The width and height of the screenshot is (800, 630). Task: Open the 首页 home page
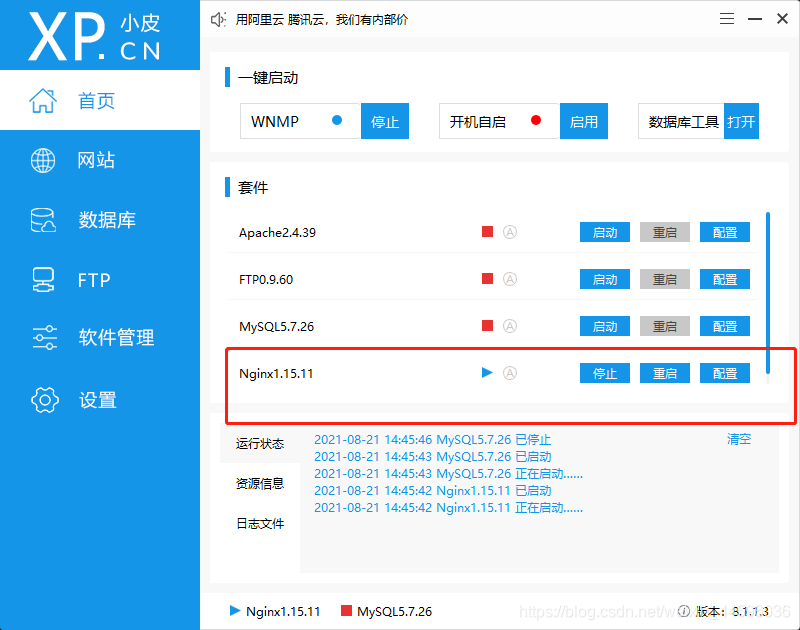pos(100,100)
